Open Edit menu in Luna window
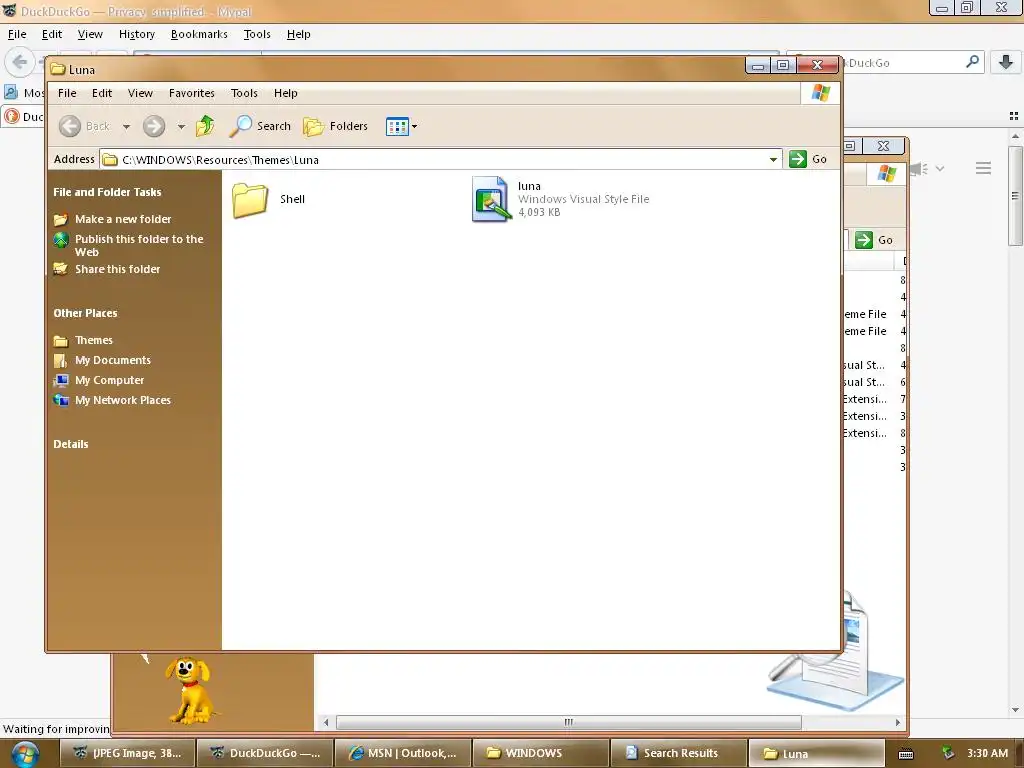The width and height of the screenshot is (1024, 768). [x=101, y=93]
